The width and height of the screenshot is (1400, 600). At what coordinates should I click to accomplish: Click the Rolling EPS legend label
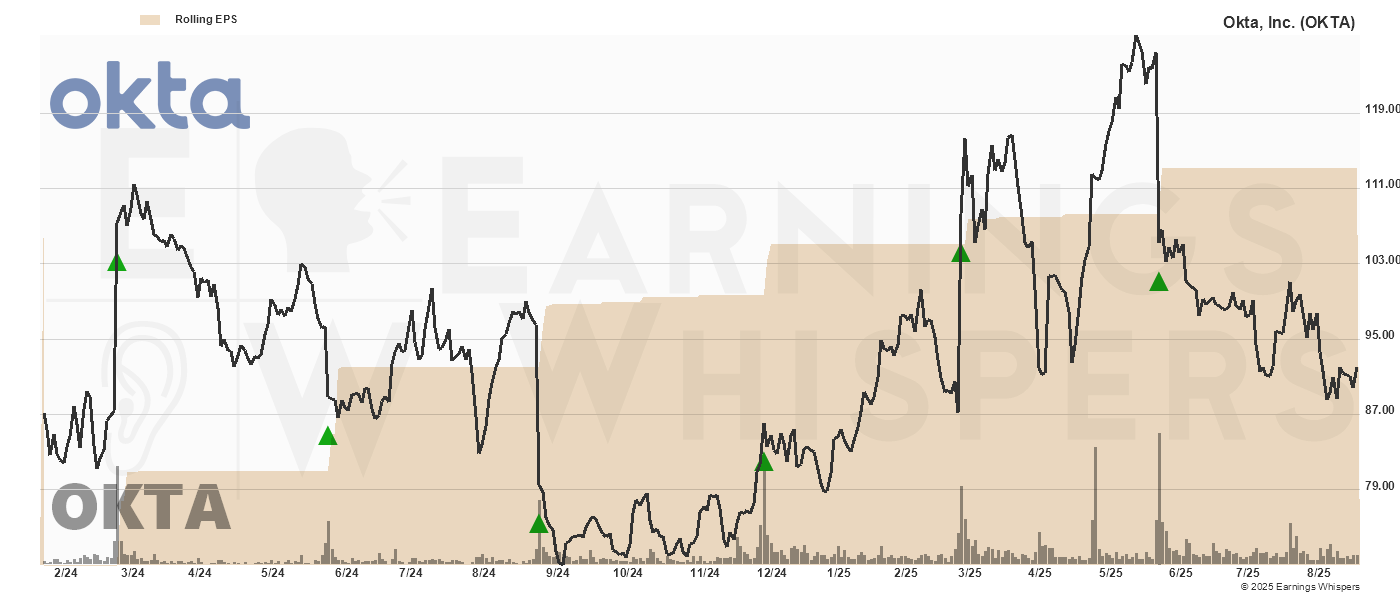[206, 19]
